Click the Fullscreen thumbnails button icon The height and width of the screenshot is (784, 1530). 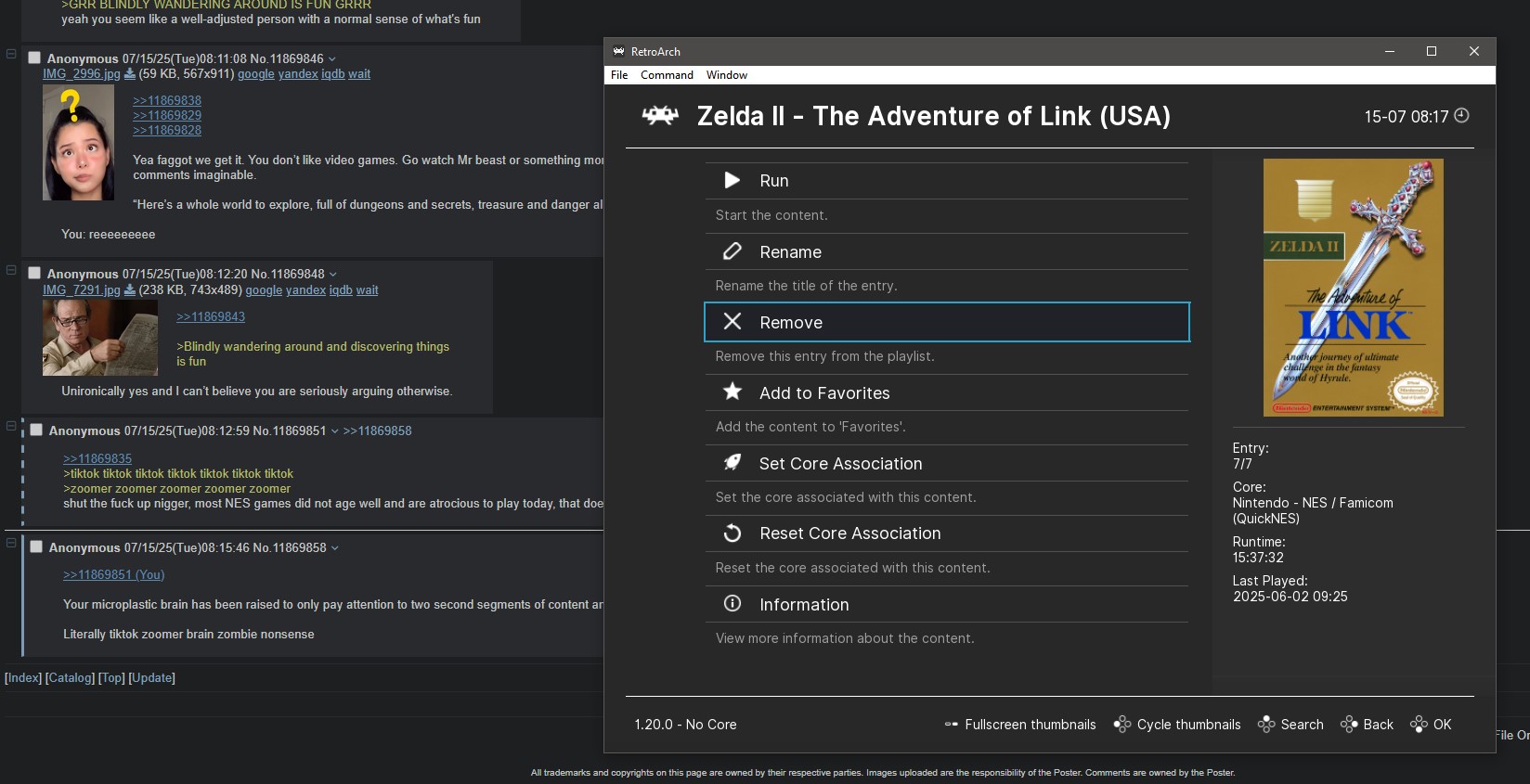click(x=952, y=725)
